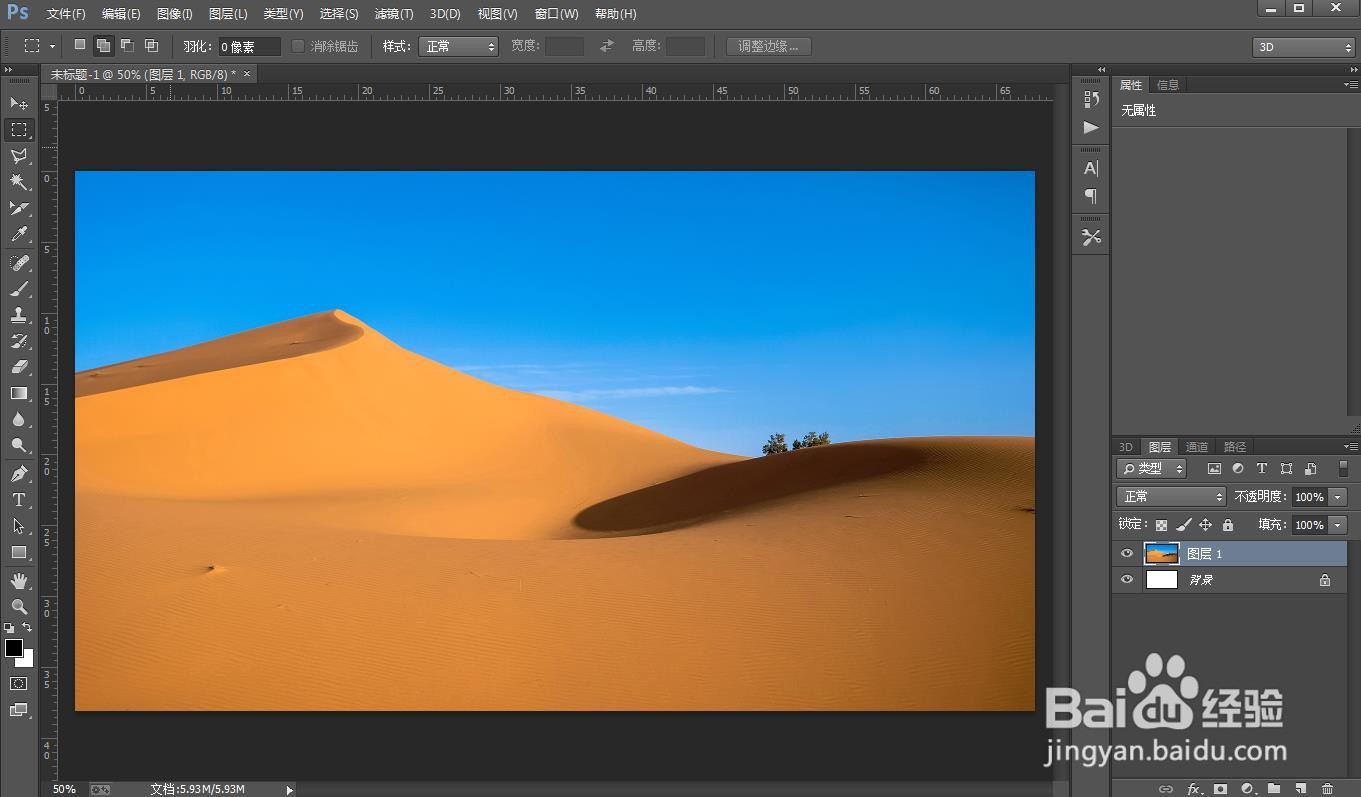Select the Rectangular Marquee tool in toolbox
The height and width of the screenshot is (797, 1361).
coord(19,130)
